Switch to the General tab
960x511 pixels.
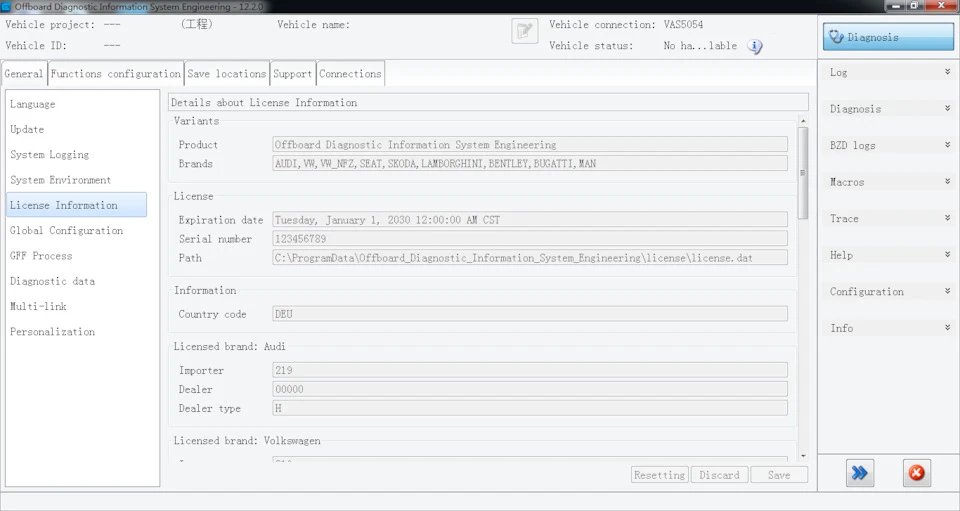(24, 73)
